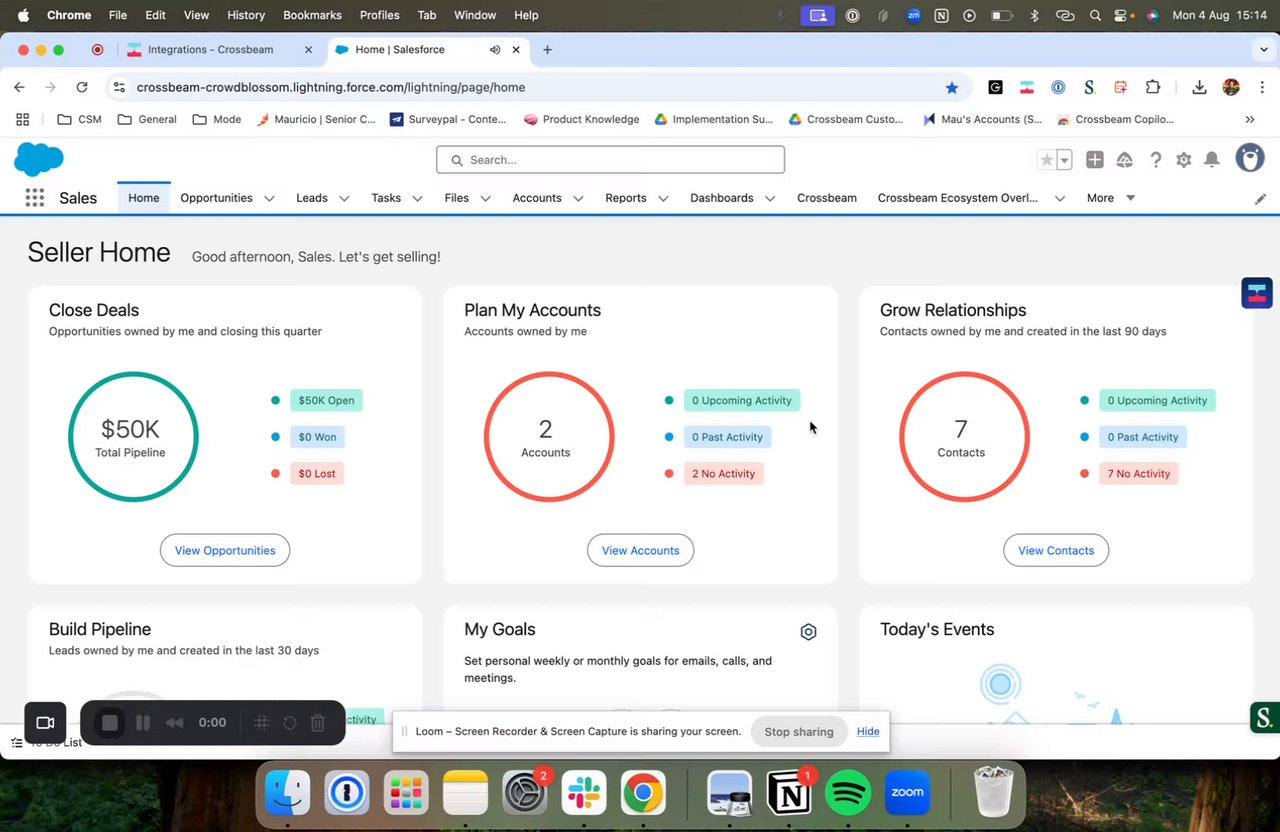Select the Home tab in Sales
The height and width of the screenshot is (832, 1280).
click(x=143, y=198)
